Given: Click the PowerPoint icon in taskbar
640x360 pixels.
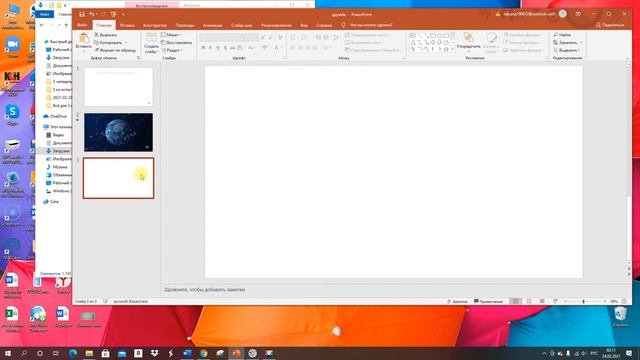Looking at the screenshot, I should (236, 353).
